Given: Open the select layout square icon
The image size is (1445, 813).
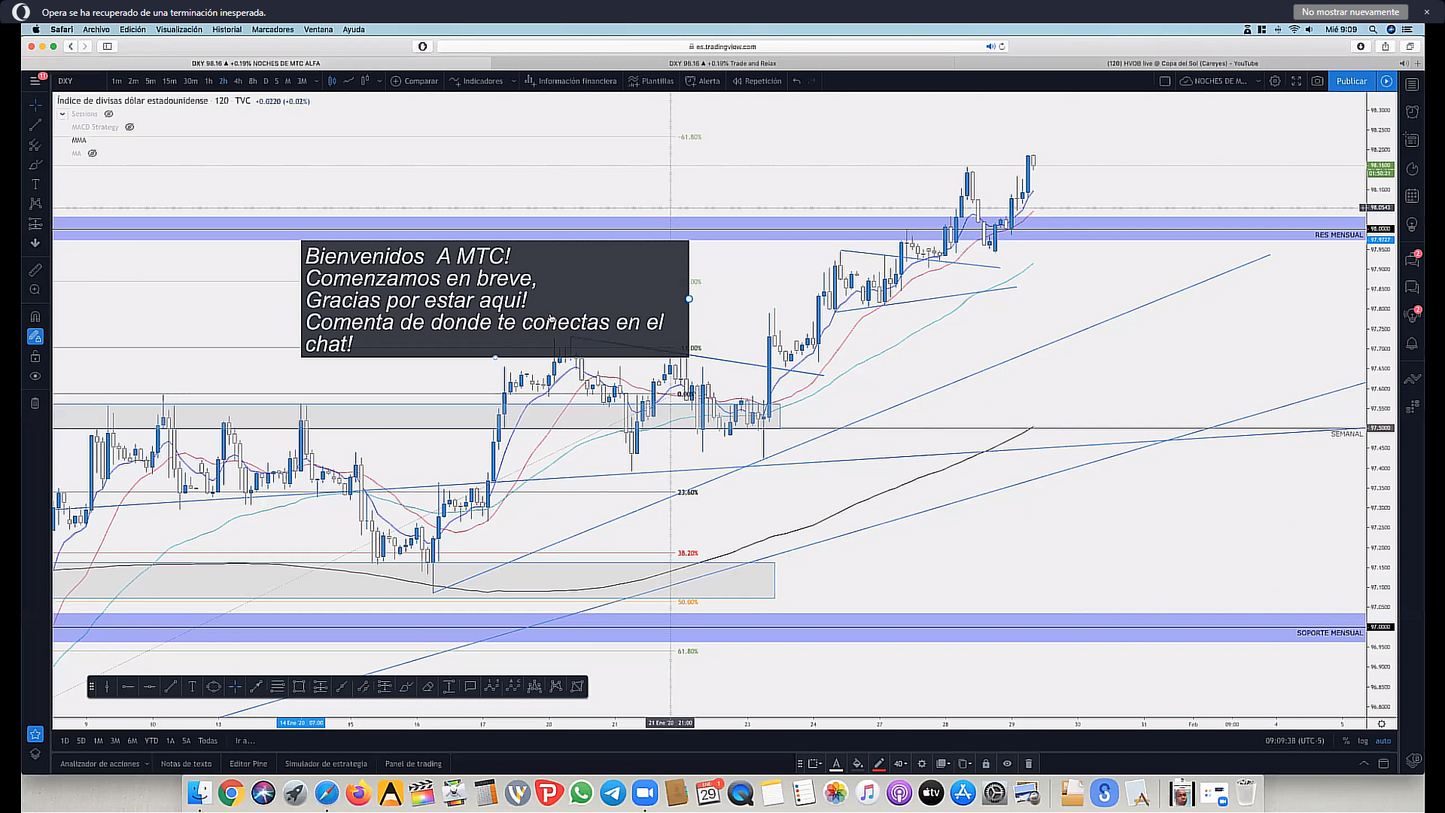Looking at the screenshot, I should [x=1165, y=81].
